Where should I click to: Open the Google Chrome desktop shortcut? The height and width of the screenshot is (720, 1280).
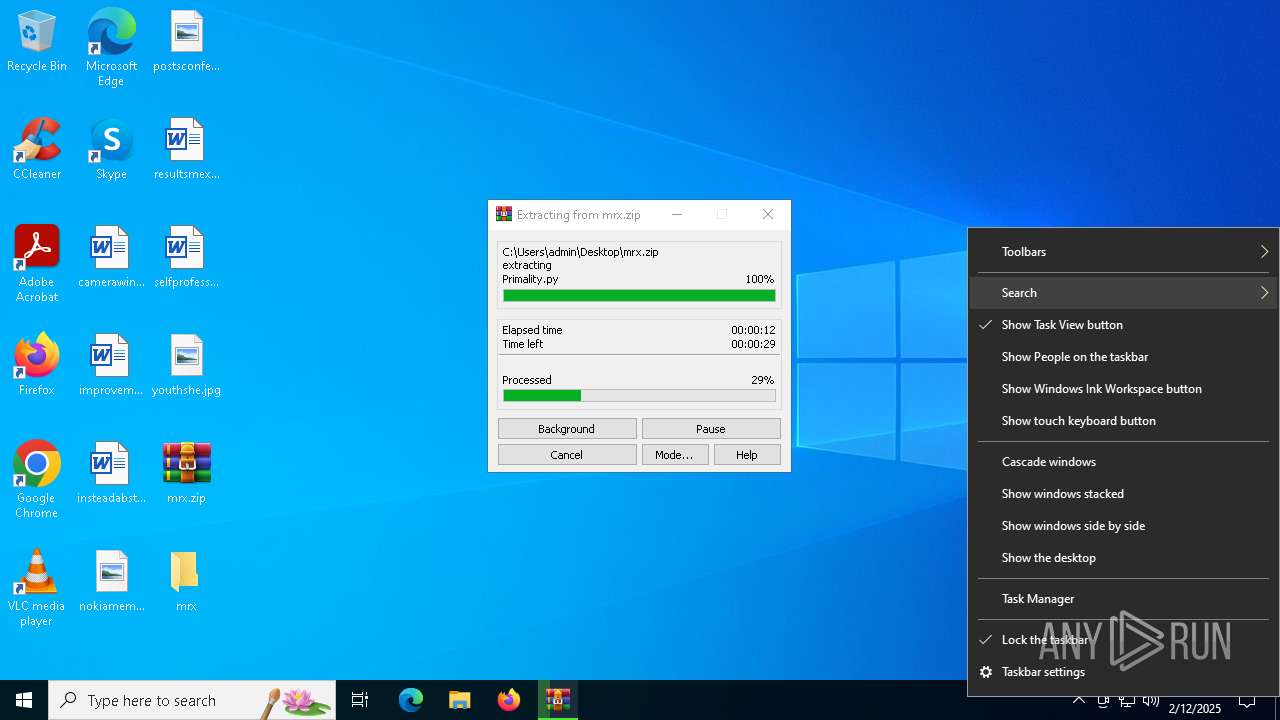[37, 480]
